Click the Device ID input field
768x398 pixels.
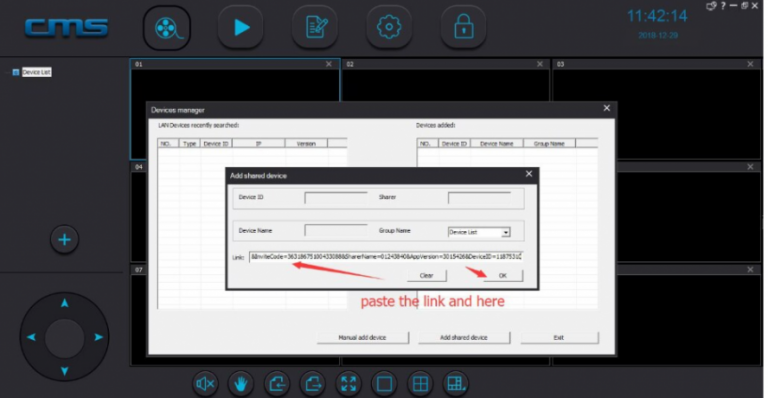coord(336,198)
